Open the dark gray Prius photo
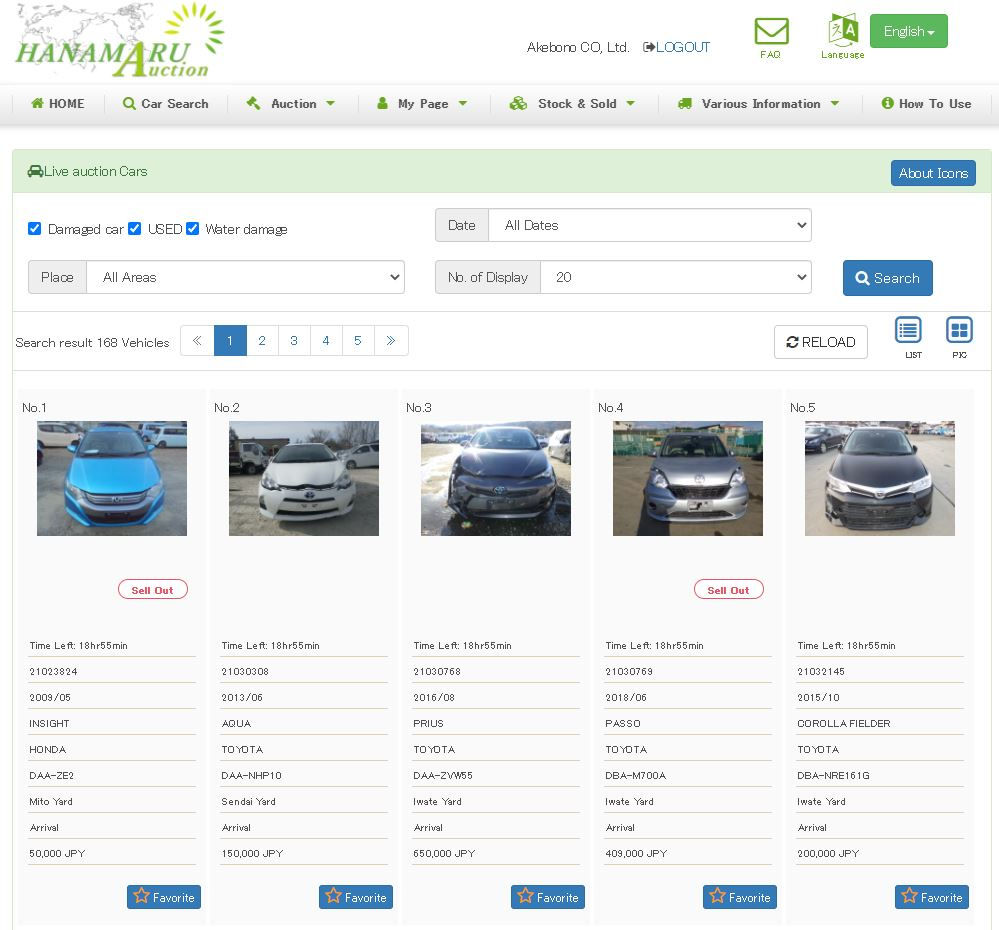 point(496,478)
